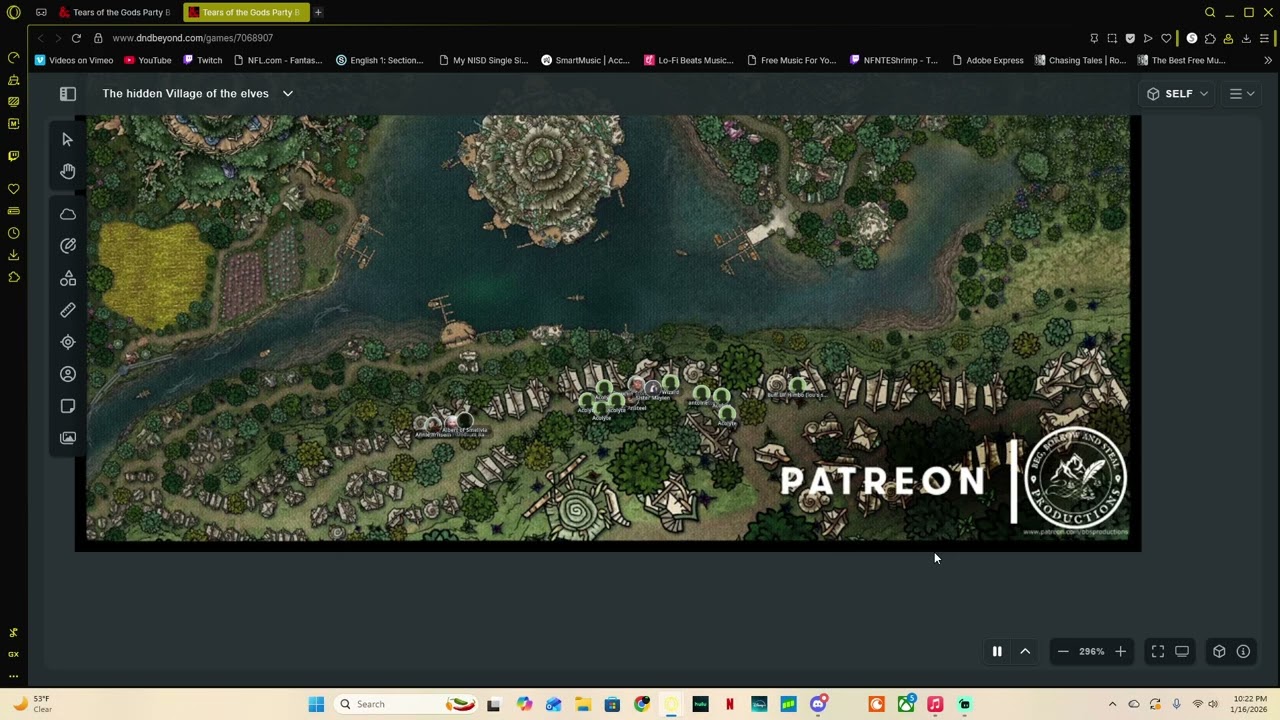Enter fullscreen map view
Screen dimensions: 1280x720
click(x=1158, y=651)
